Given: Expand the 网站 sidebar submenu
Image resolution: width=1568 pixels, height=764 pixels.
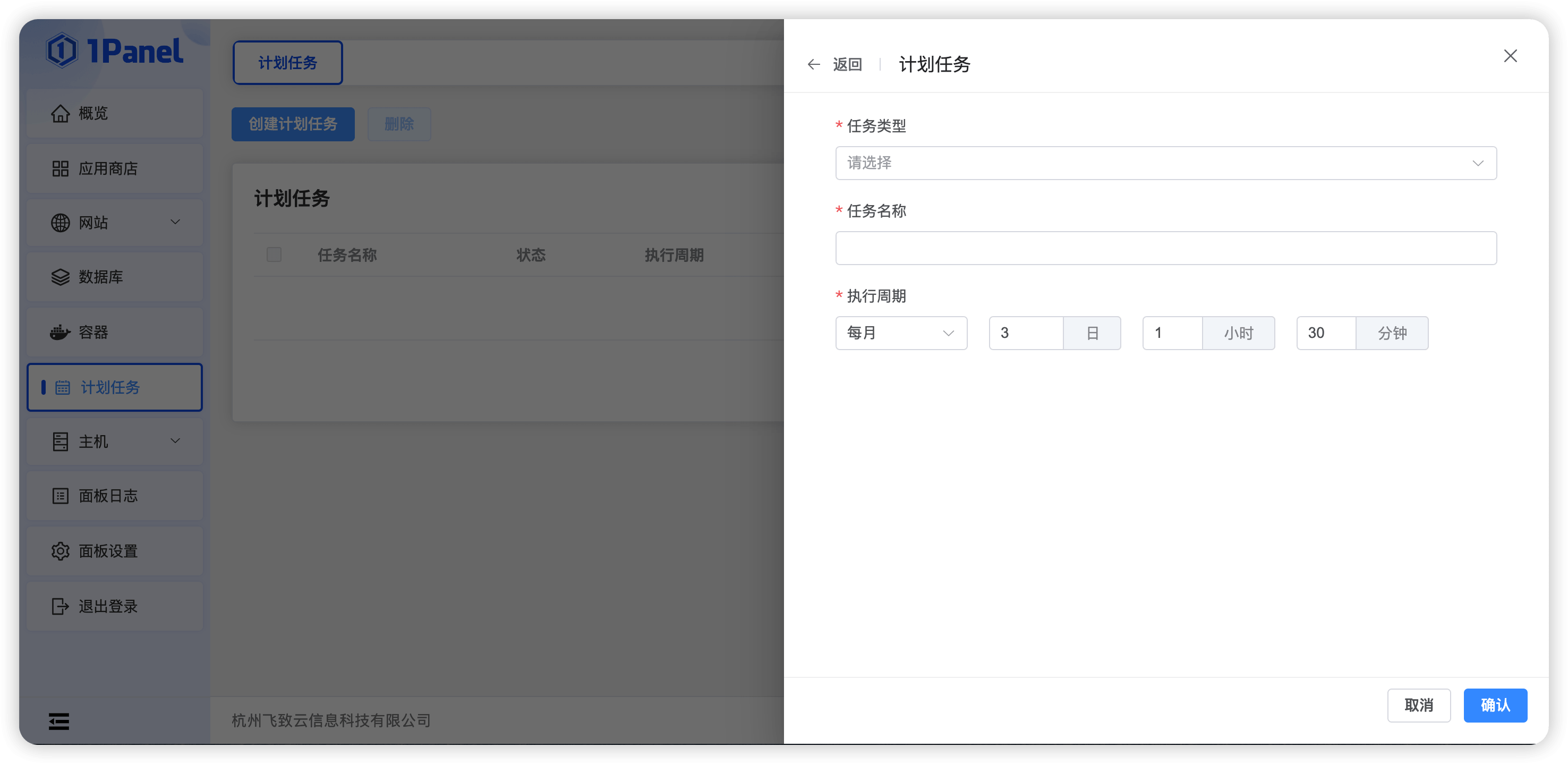Looking at the screenshot, I should [175, 222].
